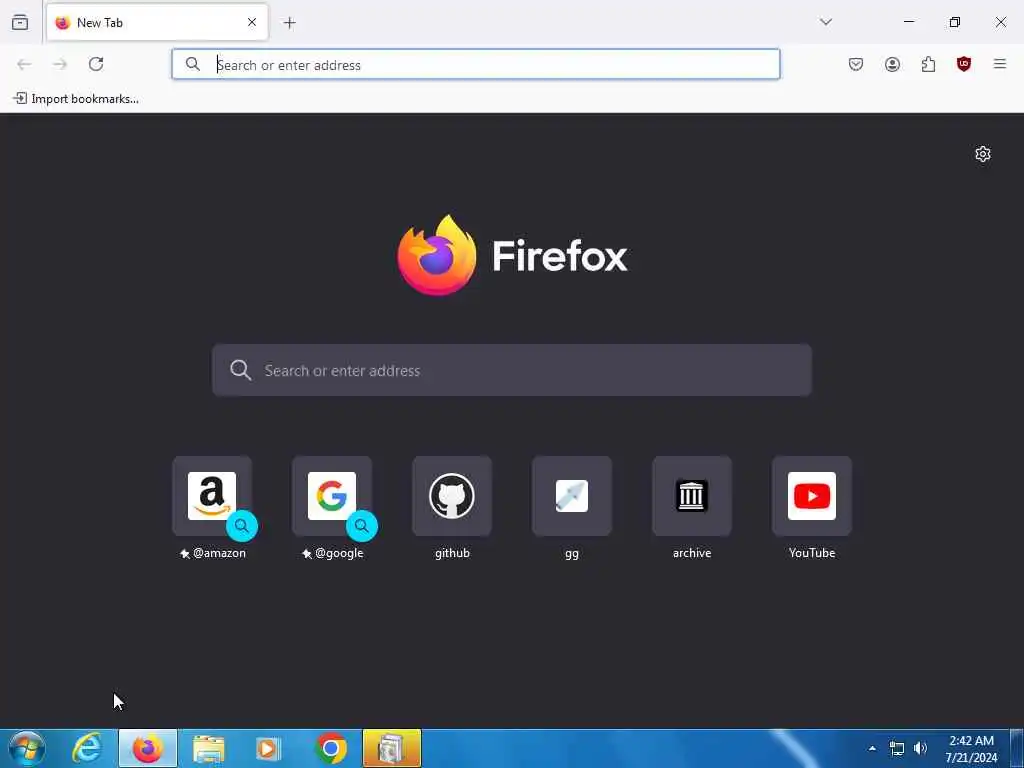
Task: Open the network tray icon
Action: click(897, 748)
